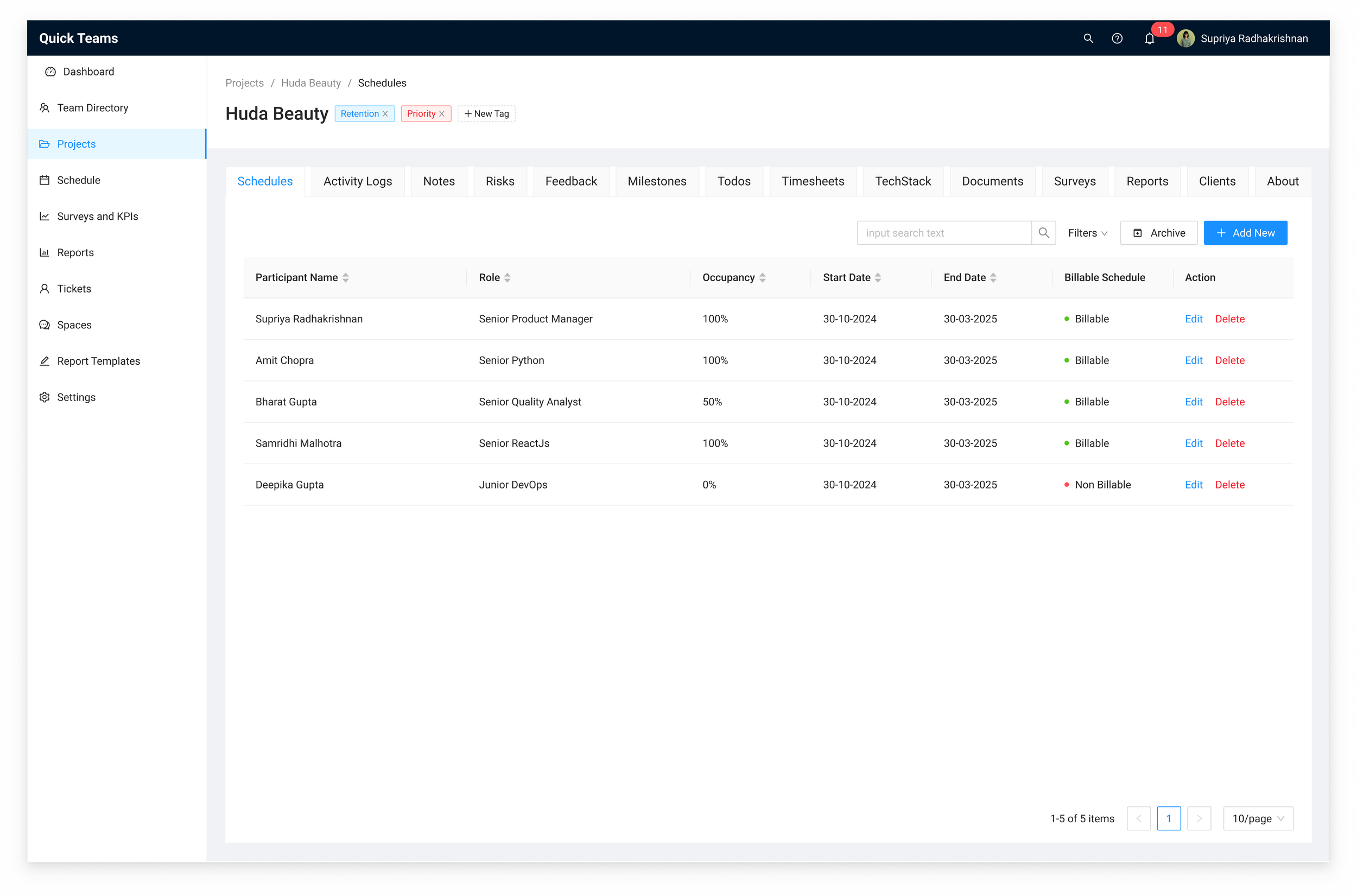Focus the input search text field
Image resolution: width=1357 pixels, height=896 pixels.
coord(944,233)
